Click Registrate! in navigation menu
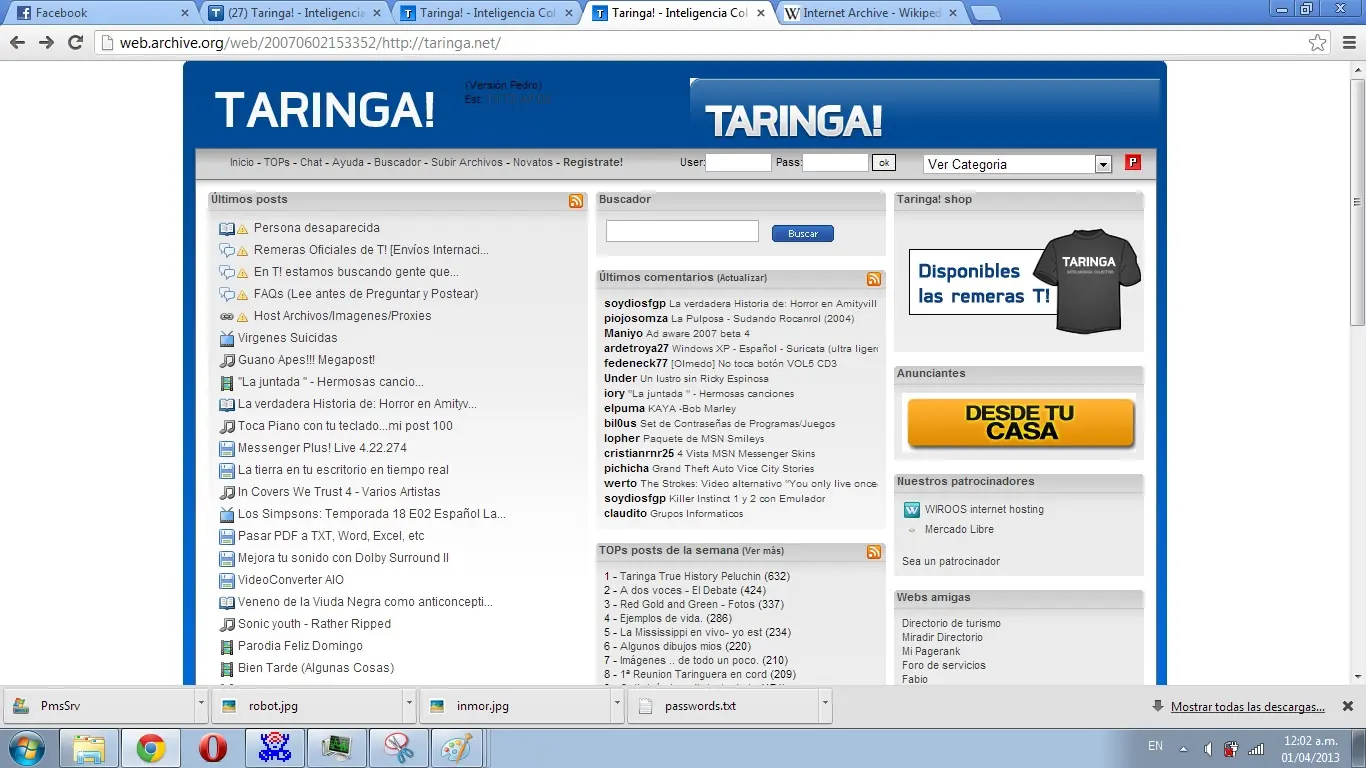This screenshot has width=1366, height=768. click(593, 163)
